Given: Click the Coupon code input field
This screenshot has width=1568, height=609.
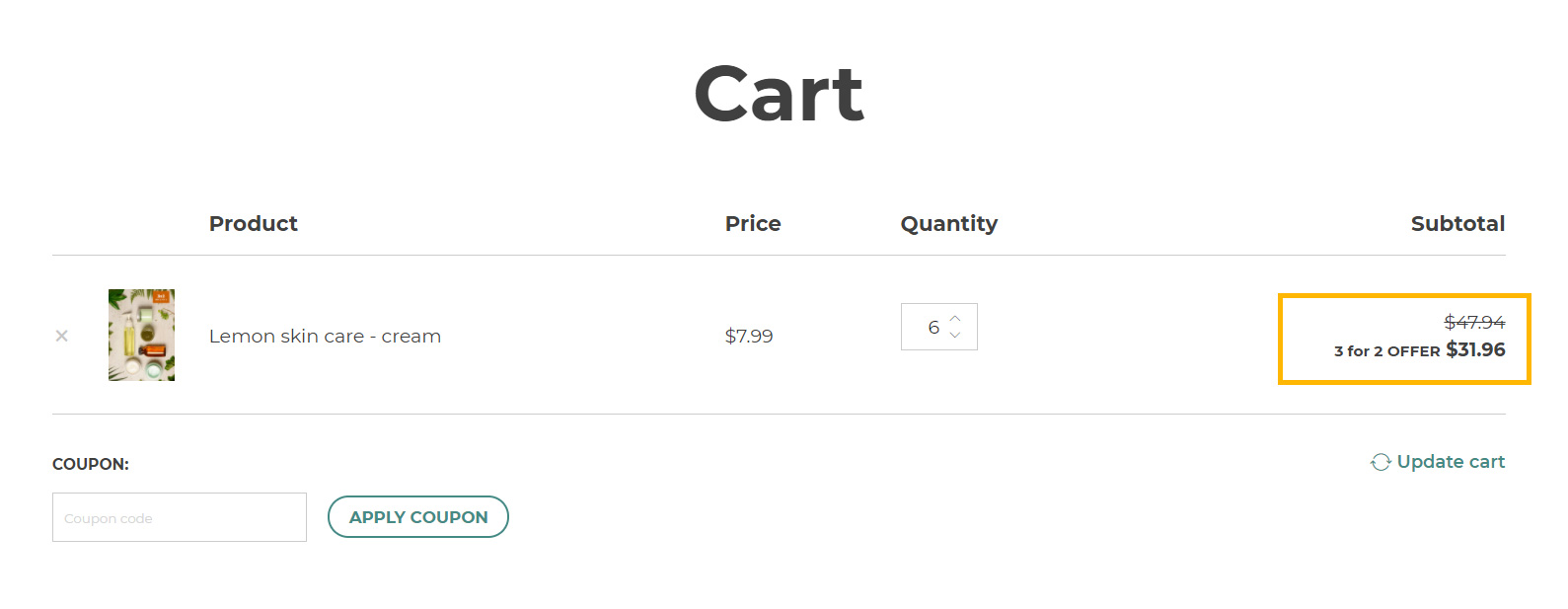Looking at the screenshot, I should (180, 517).
